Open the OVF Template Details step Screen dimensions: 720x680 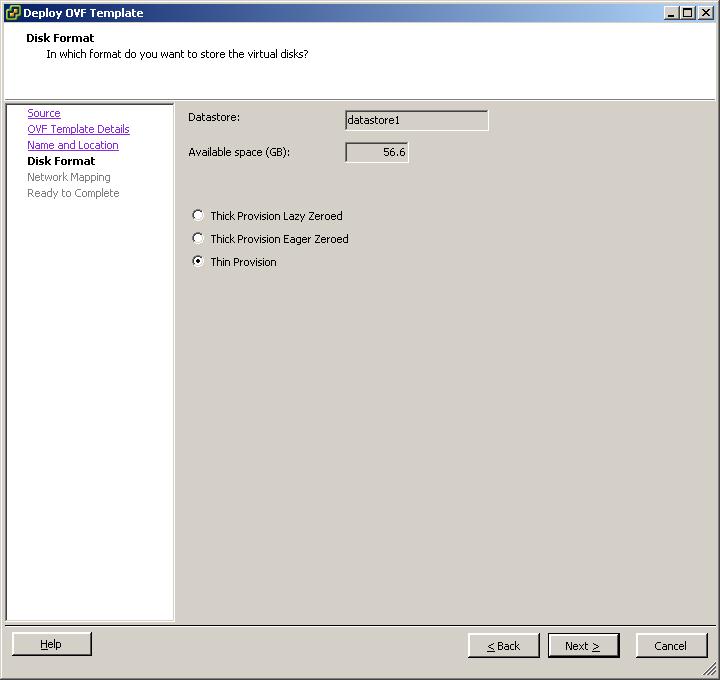pos(78,129)
